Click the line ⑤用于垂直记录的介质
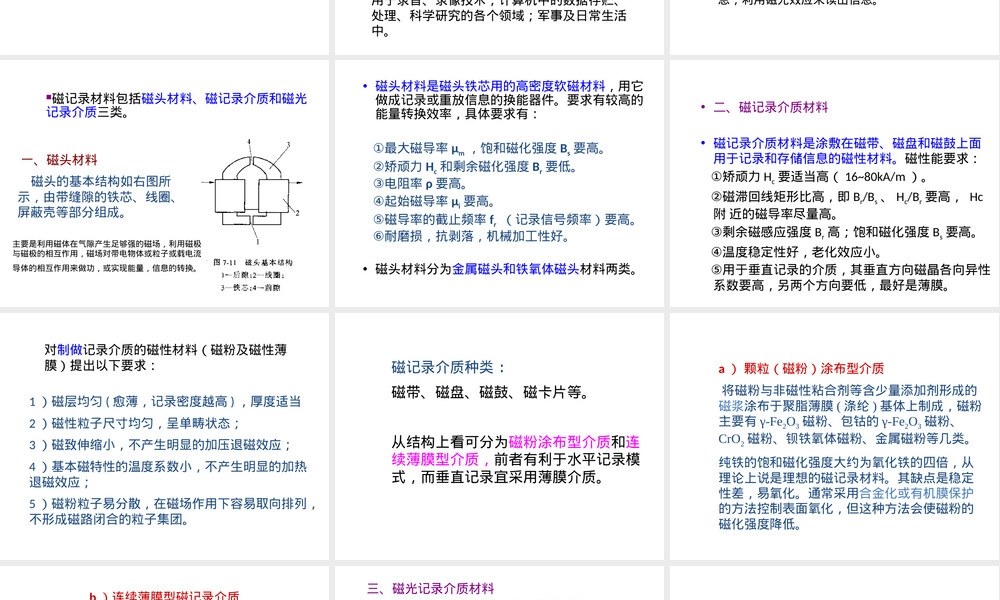 tap(851, 278)
